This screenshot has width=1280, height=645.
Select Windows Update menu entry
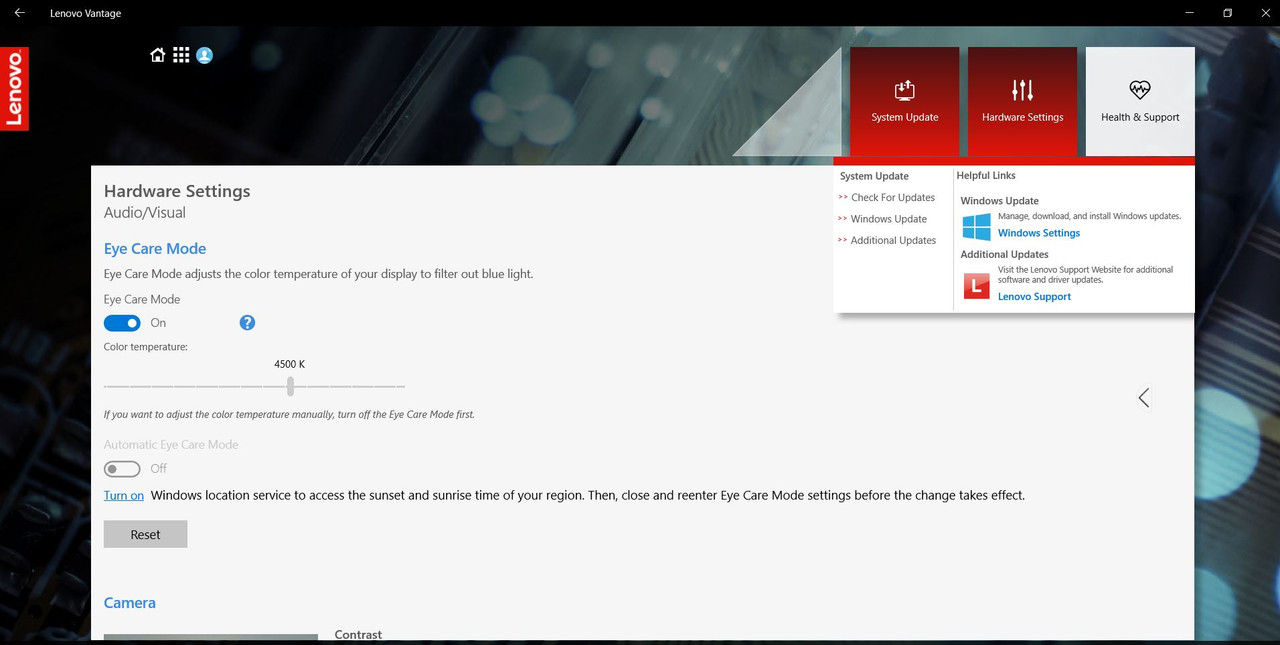coord(888,219)
